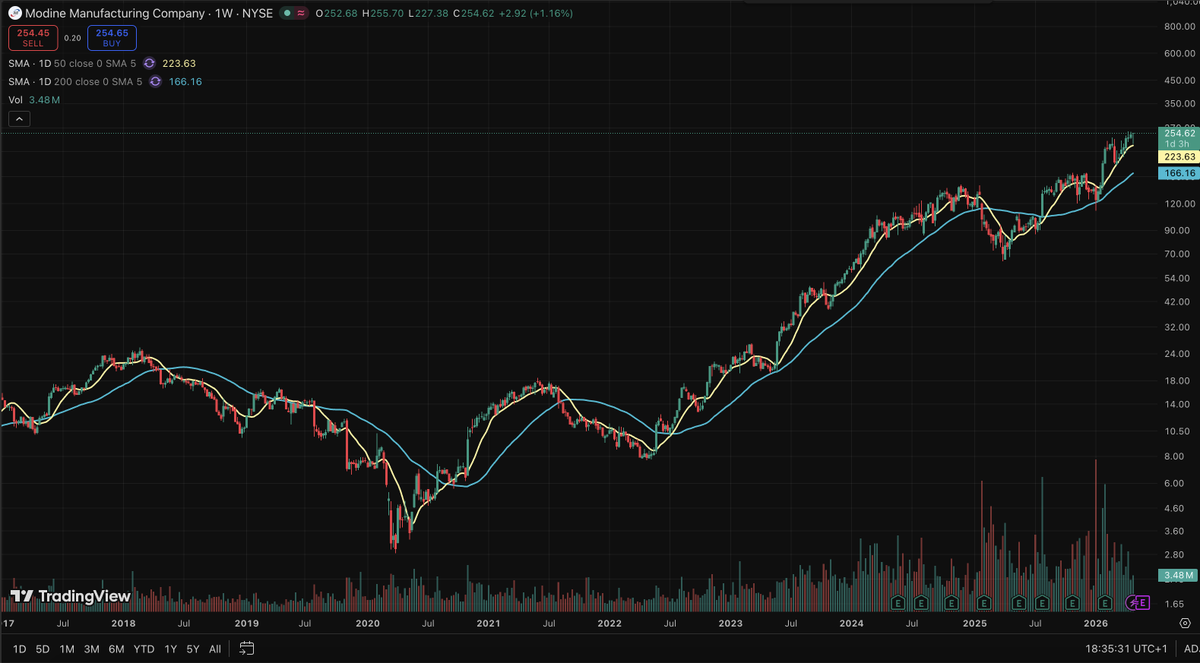Click the Modine company logo icon
Viewport: 1200px width, 663px height.
(x=15, y=13)
